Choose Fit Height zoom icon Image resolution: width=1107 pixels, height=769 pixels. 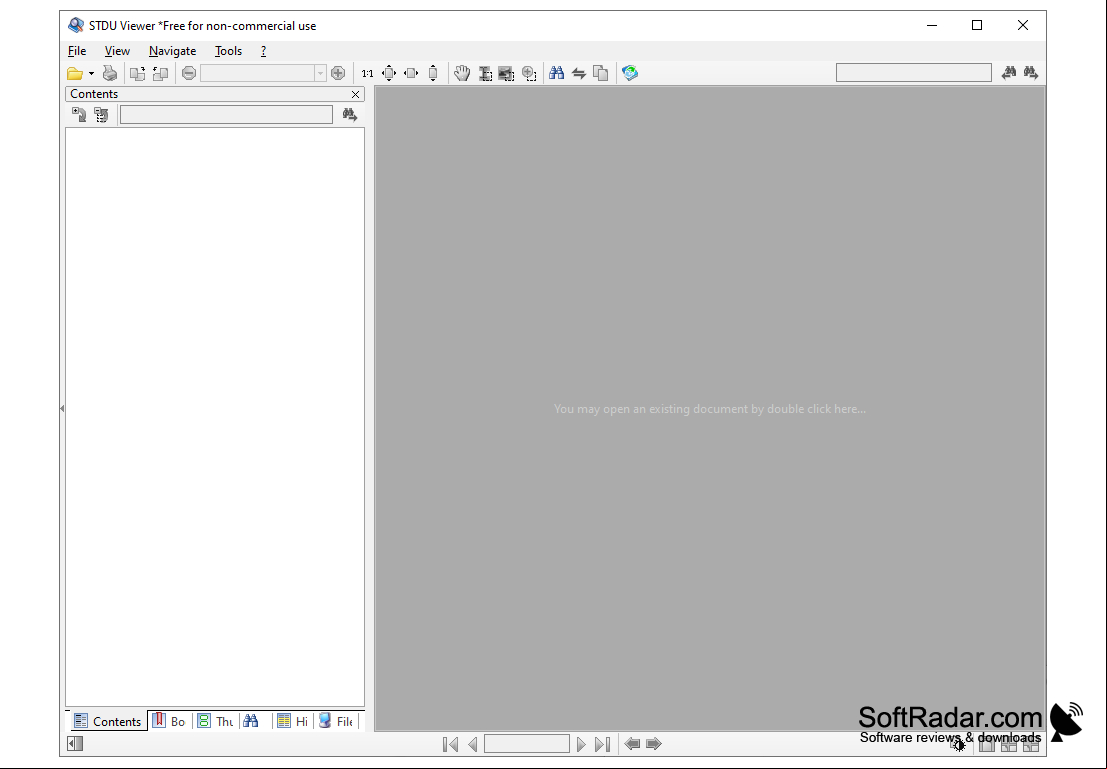[433, 73]
